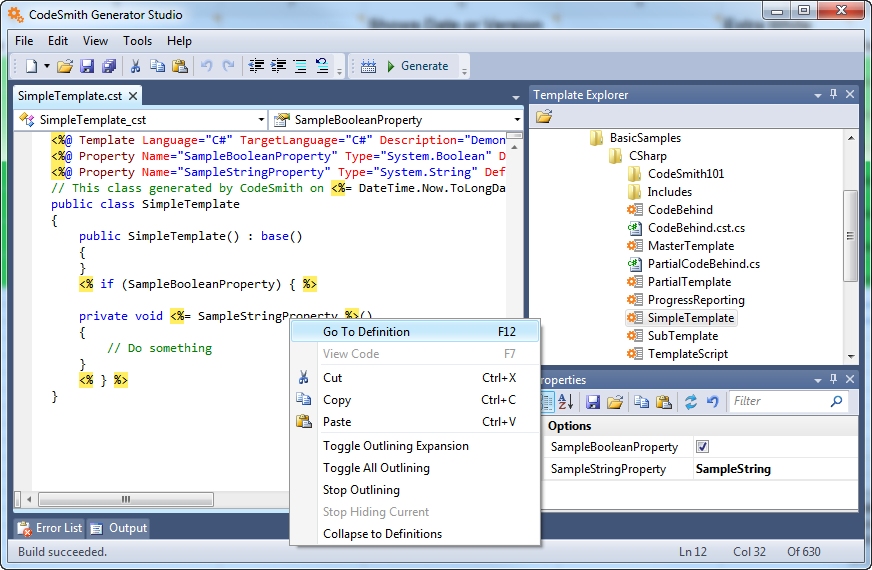Click the Properties refresh icon
Viewport: 872px width, 570px height.
(x=691, y=402)
